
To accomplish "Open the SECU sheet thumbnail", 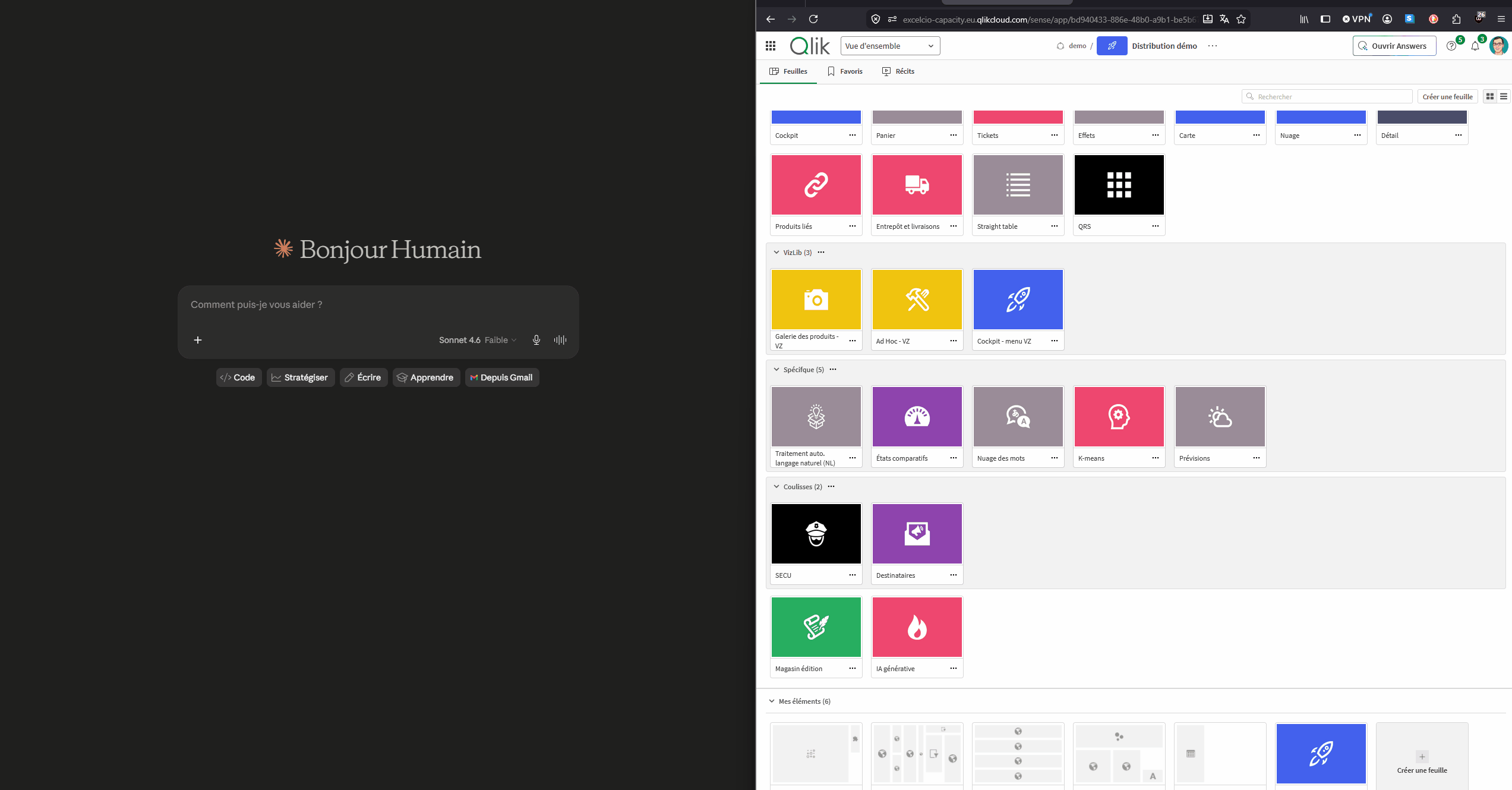I will point(816,534).
